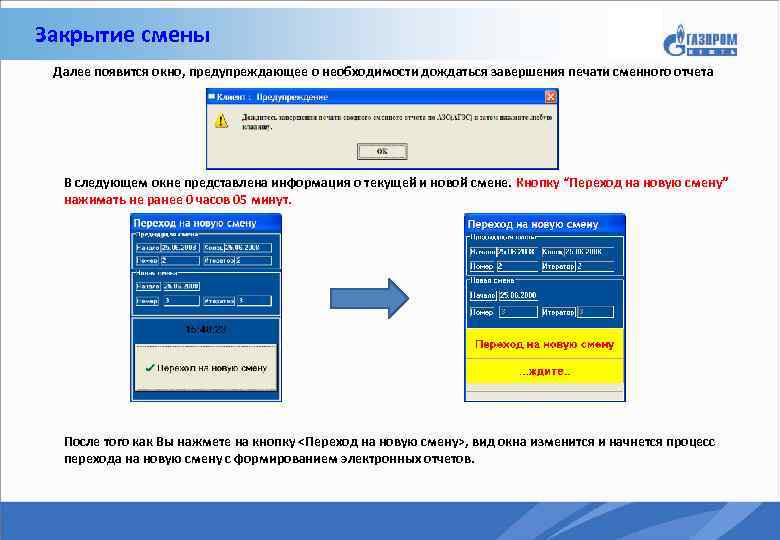
Task: Click red text нажимать не ранее 0 часов 05 минут
Action: click(178, 199)
